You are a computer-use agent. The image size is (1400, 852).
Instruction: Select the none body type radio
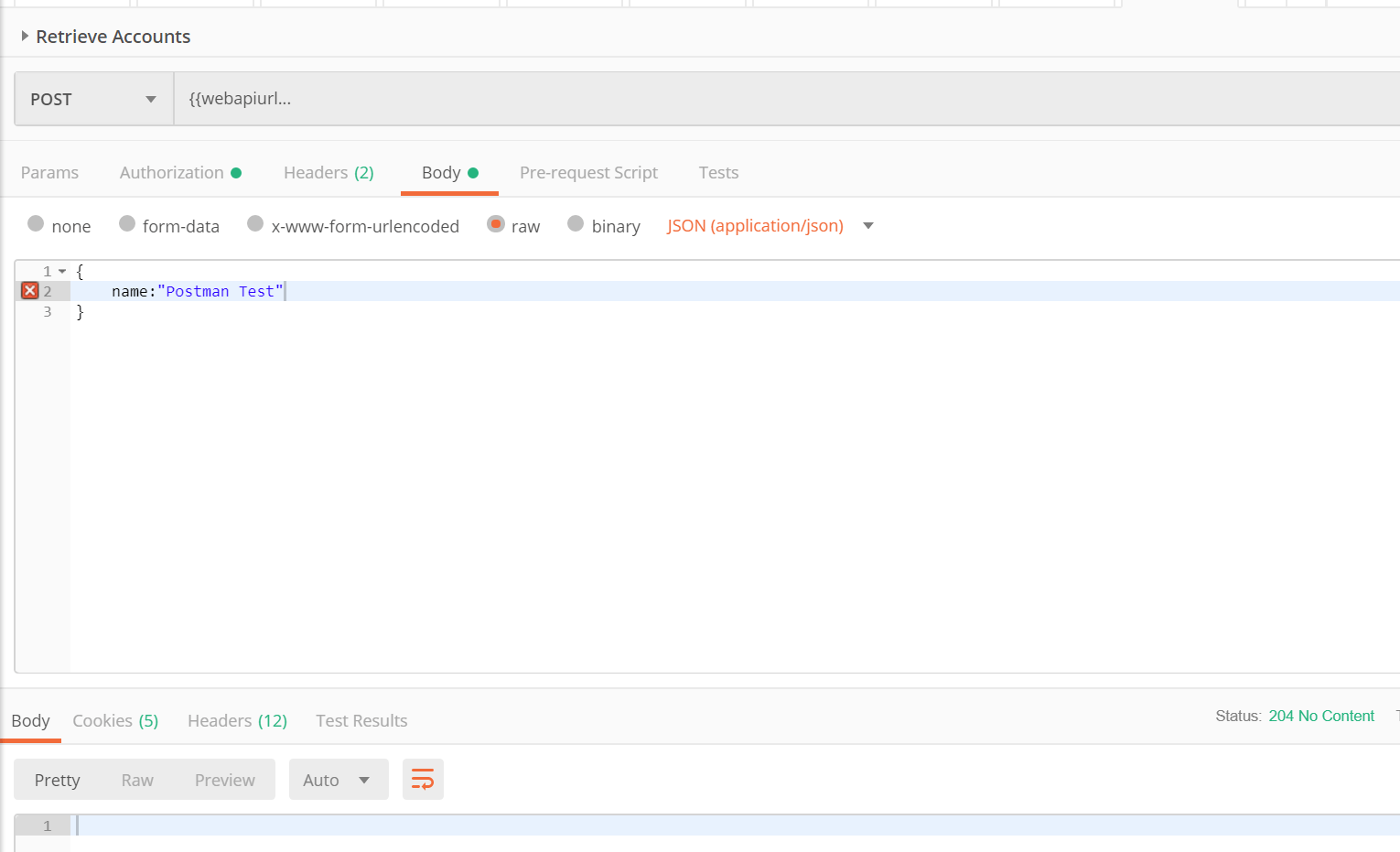(x=36, y=224)
